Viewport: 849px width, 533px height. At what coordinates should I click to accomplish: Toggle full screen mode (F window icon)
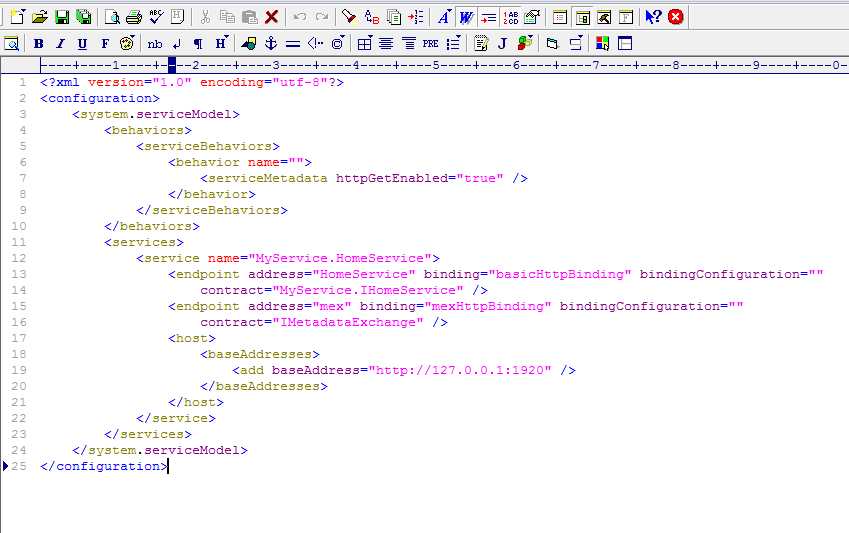click(626, 17)
